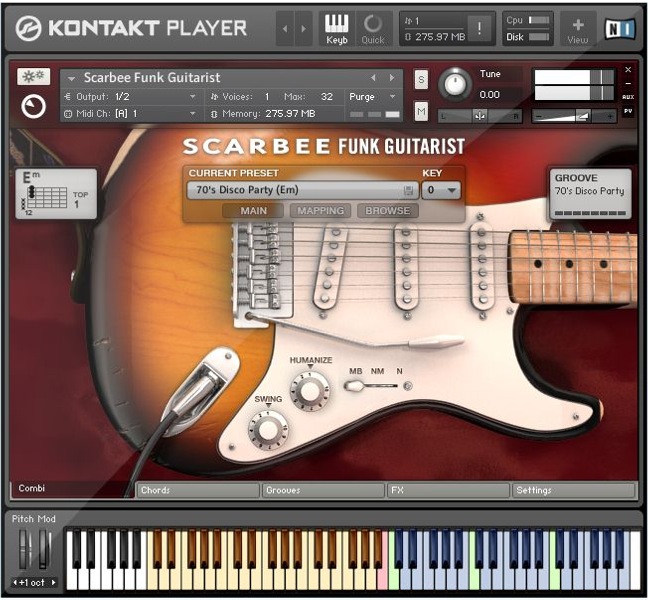Click the pan slider center handle

coord(480,117)
